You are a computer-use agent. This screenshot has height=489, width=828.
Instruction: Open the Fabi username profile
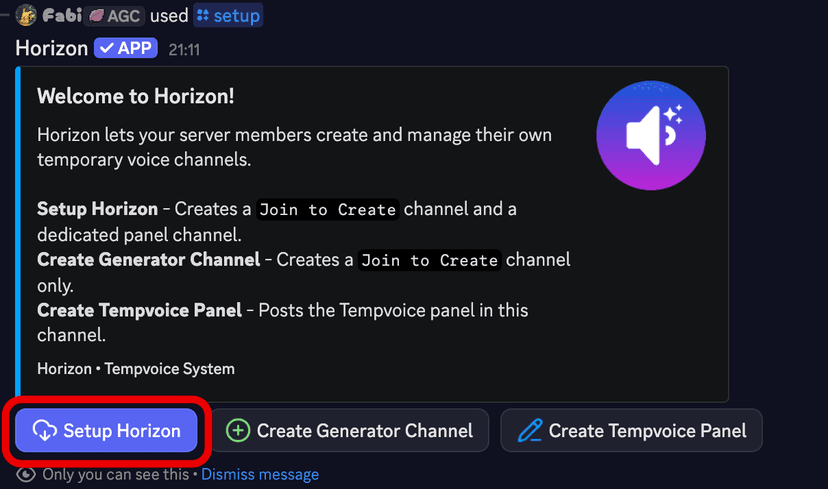point(62,15)
